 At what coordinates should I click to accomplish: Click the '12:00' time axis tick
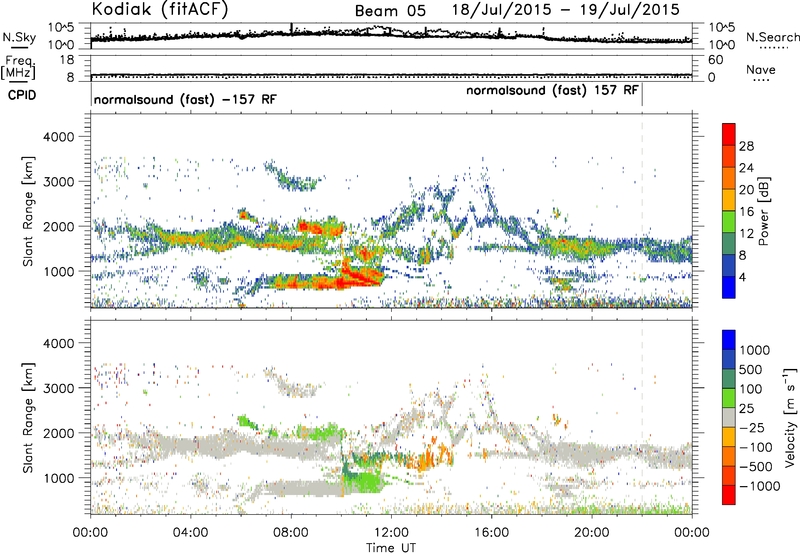click(391, 533)
